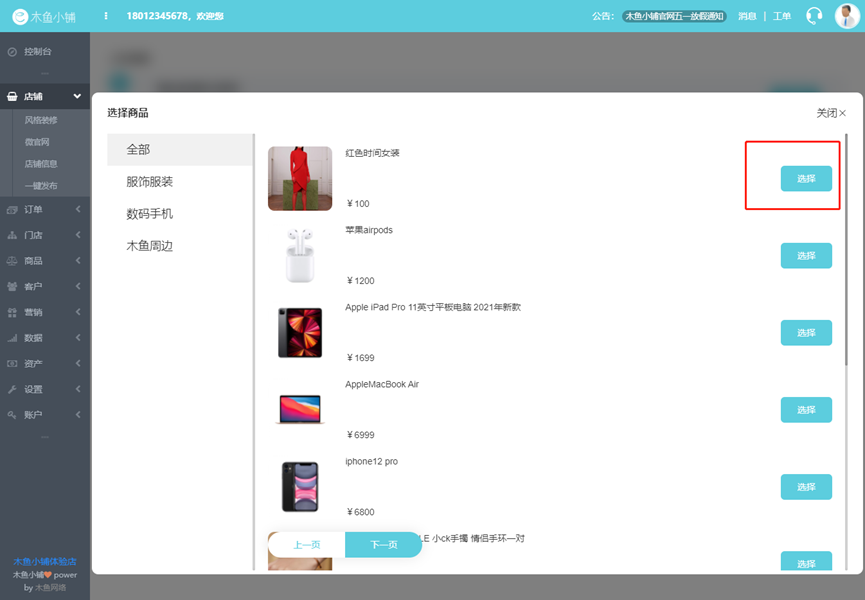Image resolution: width=865 pixels, height=600 pixels.
Task: Choose the Apple iPad Pro with 选择
Action: [x=806, y=333]
